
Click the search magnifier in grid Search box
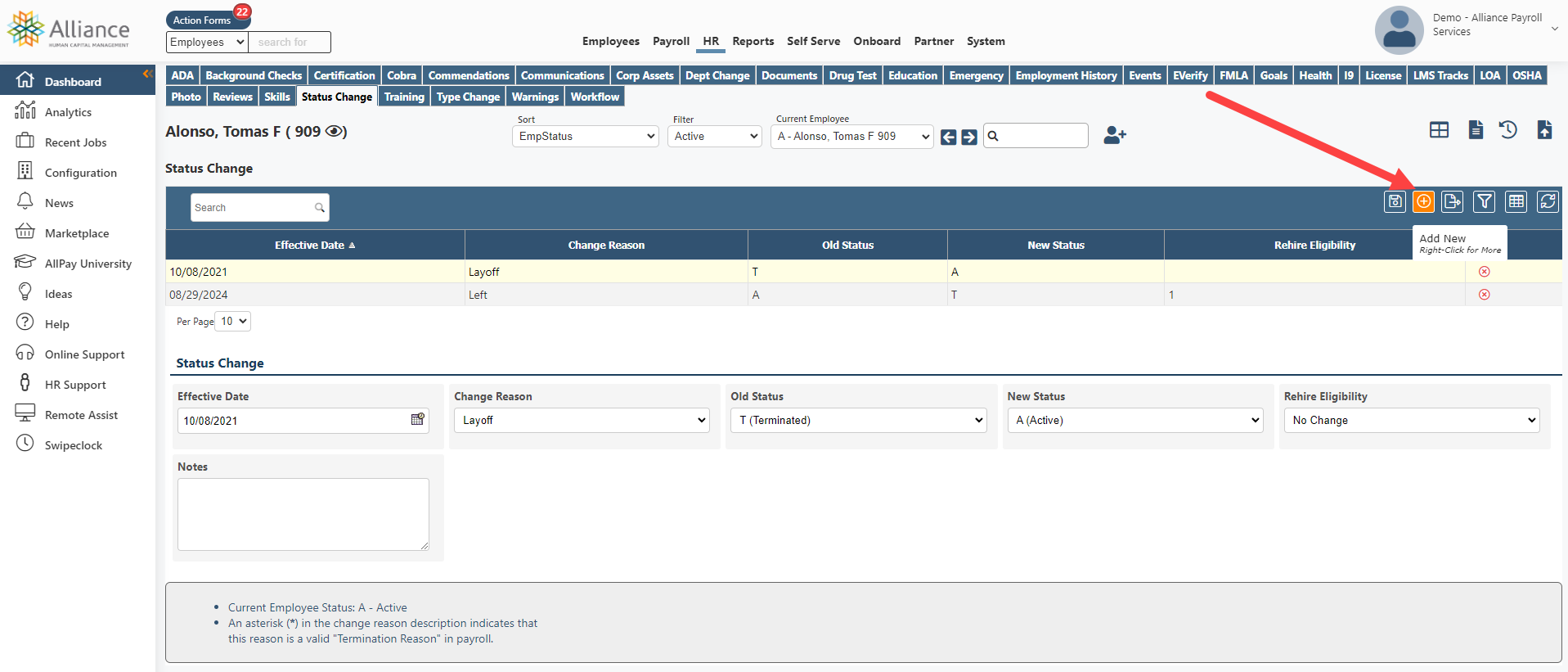pyautogui.click(x=319, y=208)
